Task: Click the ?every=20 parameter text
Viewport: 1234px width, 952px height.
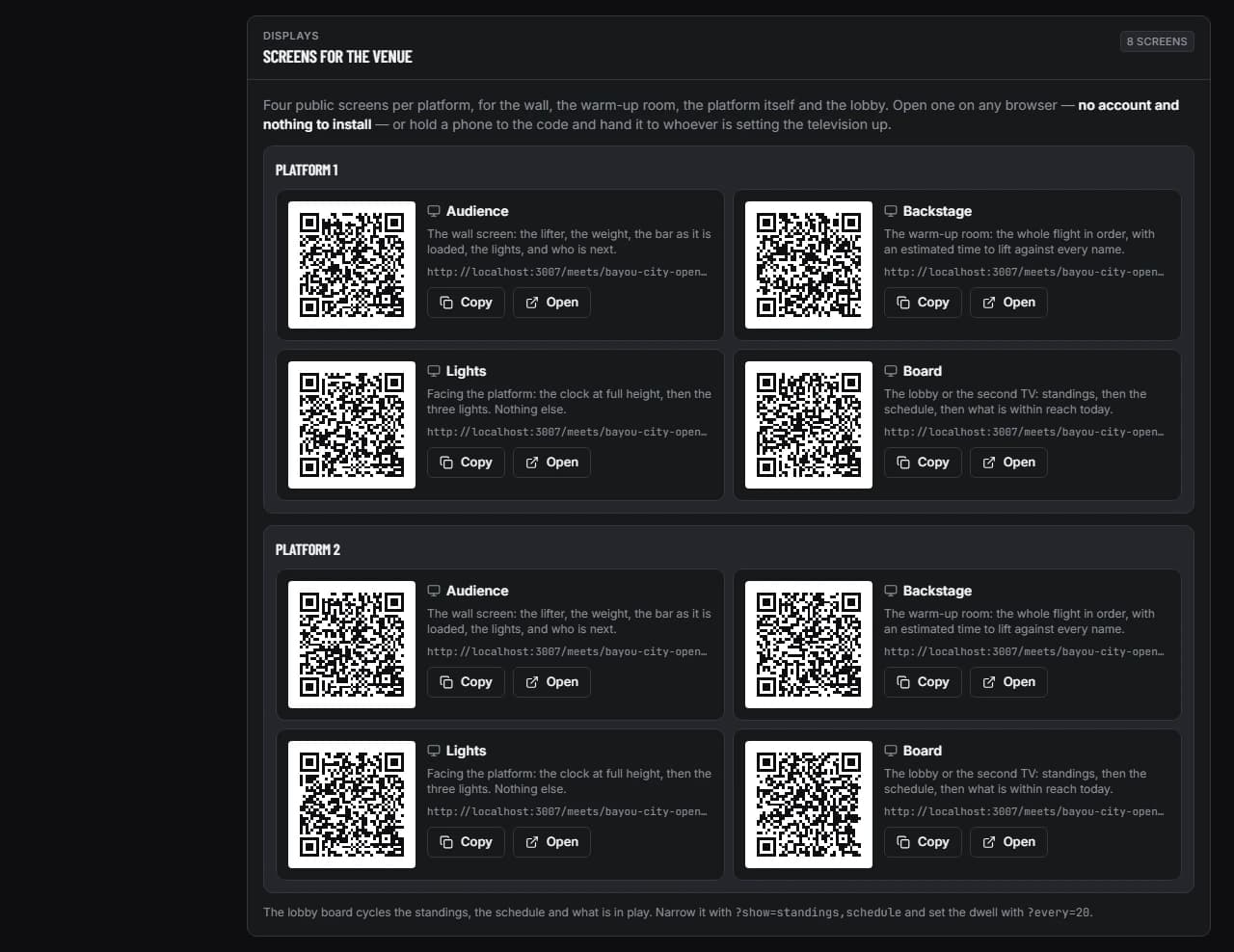Action: point(1059,912)
